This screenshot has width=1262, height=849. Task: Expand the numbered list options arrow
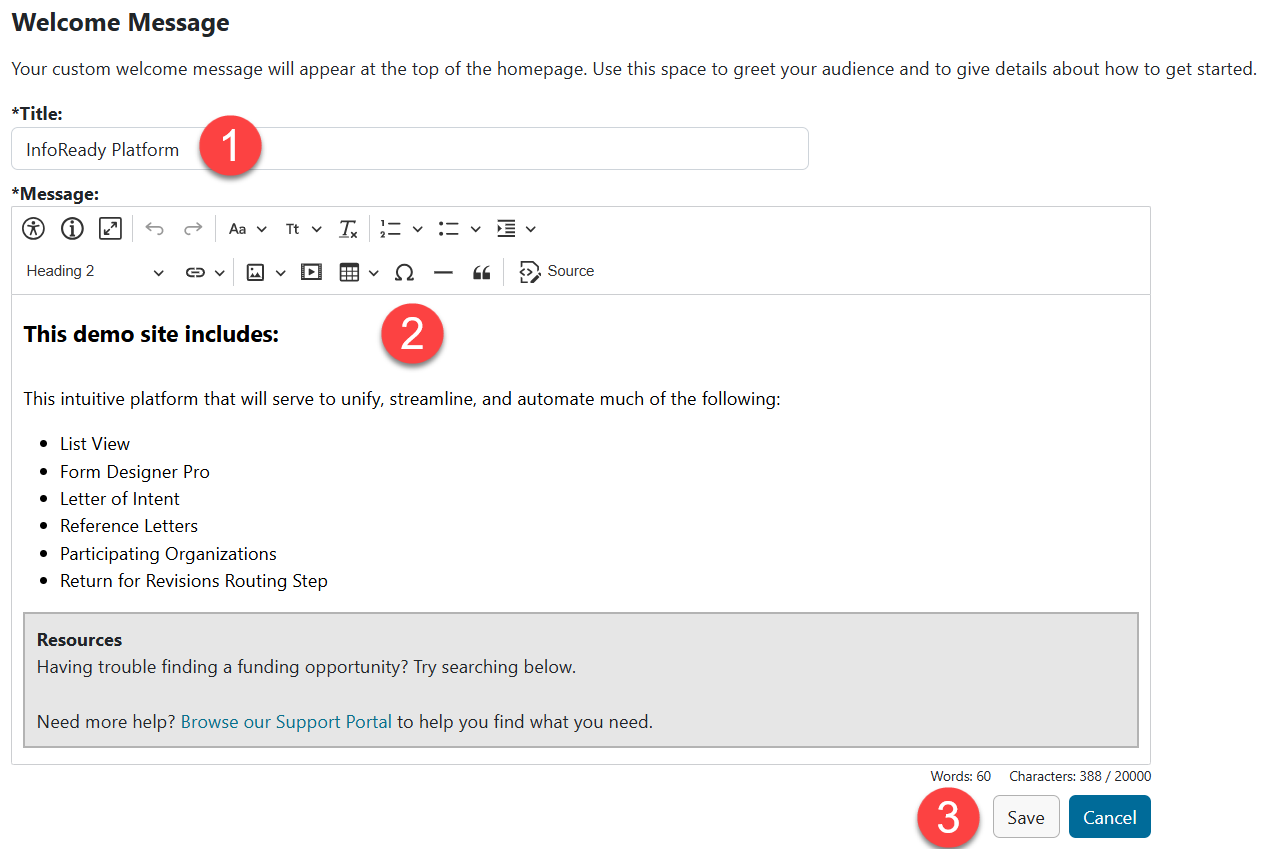(x=418, y=229)
